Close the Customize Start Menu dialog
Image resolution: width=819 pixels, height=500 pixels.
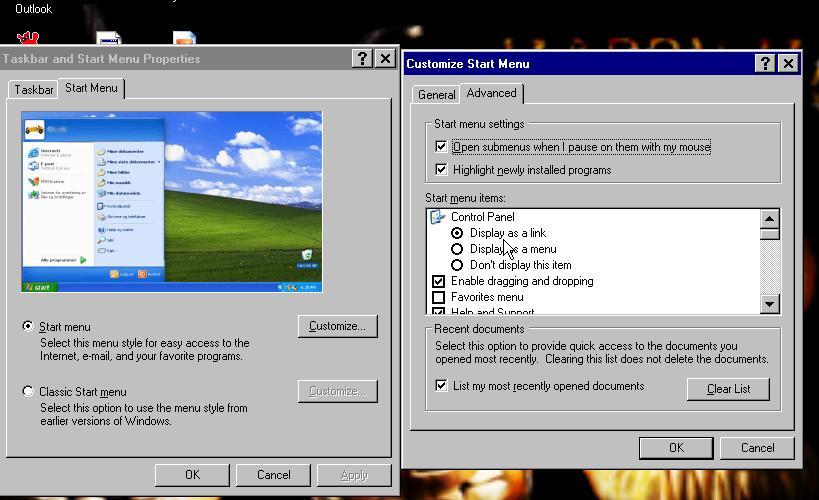pos(788,64)
